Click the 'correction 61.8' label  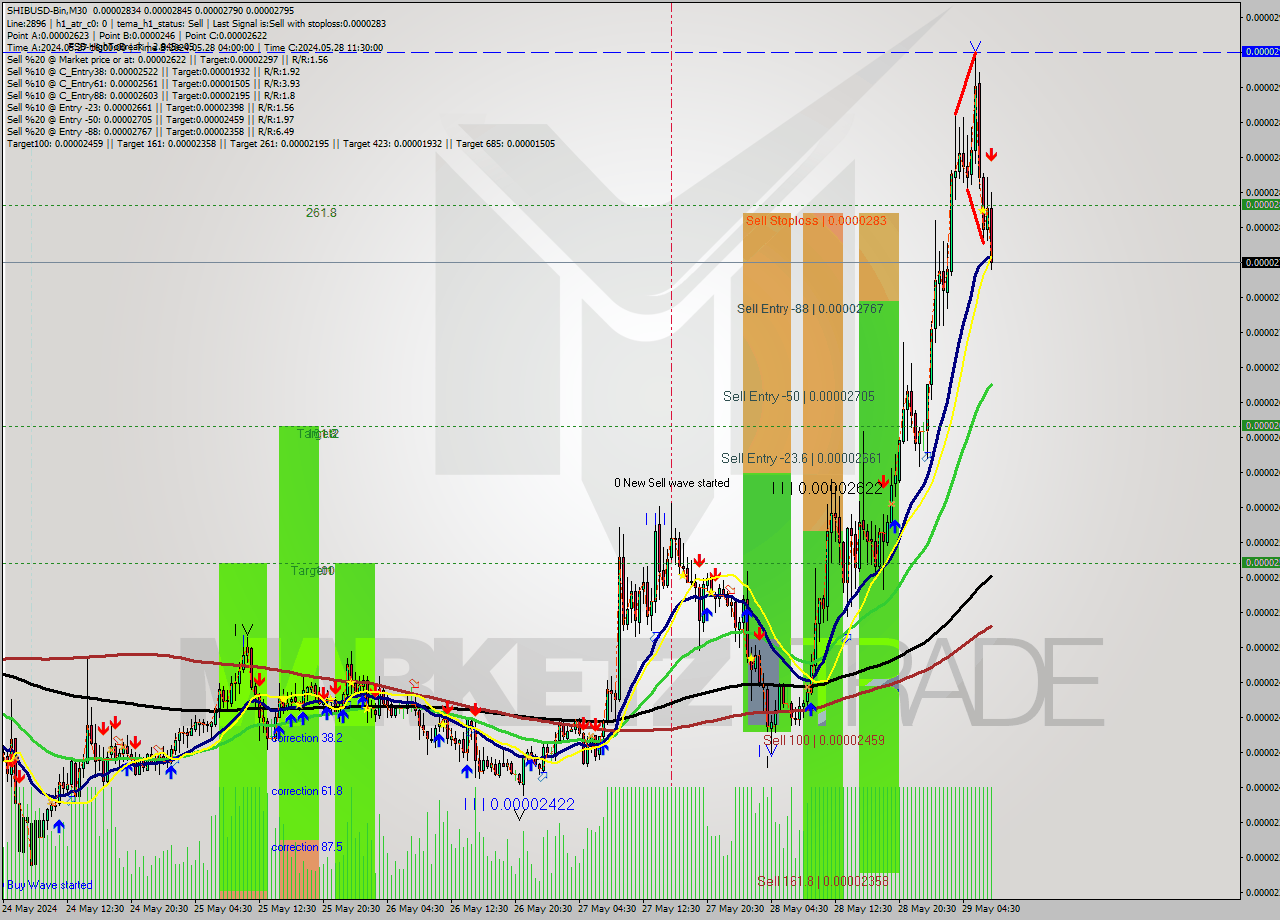click(x=307, y=791)
